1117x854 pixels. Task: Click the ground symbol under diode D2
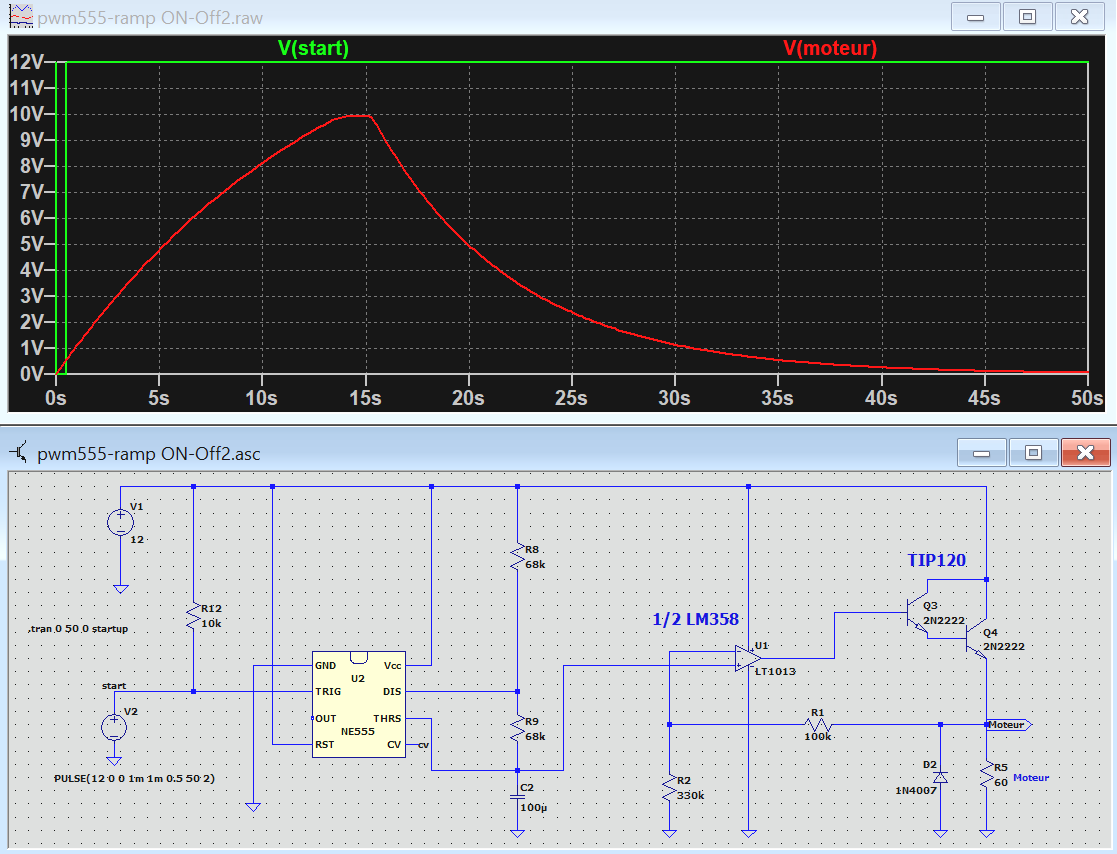[x=940, y=833]
